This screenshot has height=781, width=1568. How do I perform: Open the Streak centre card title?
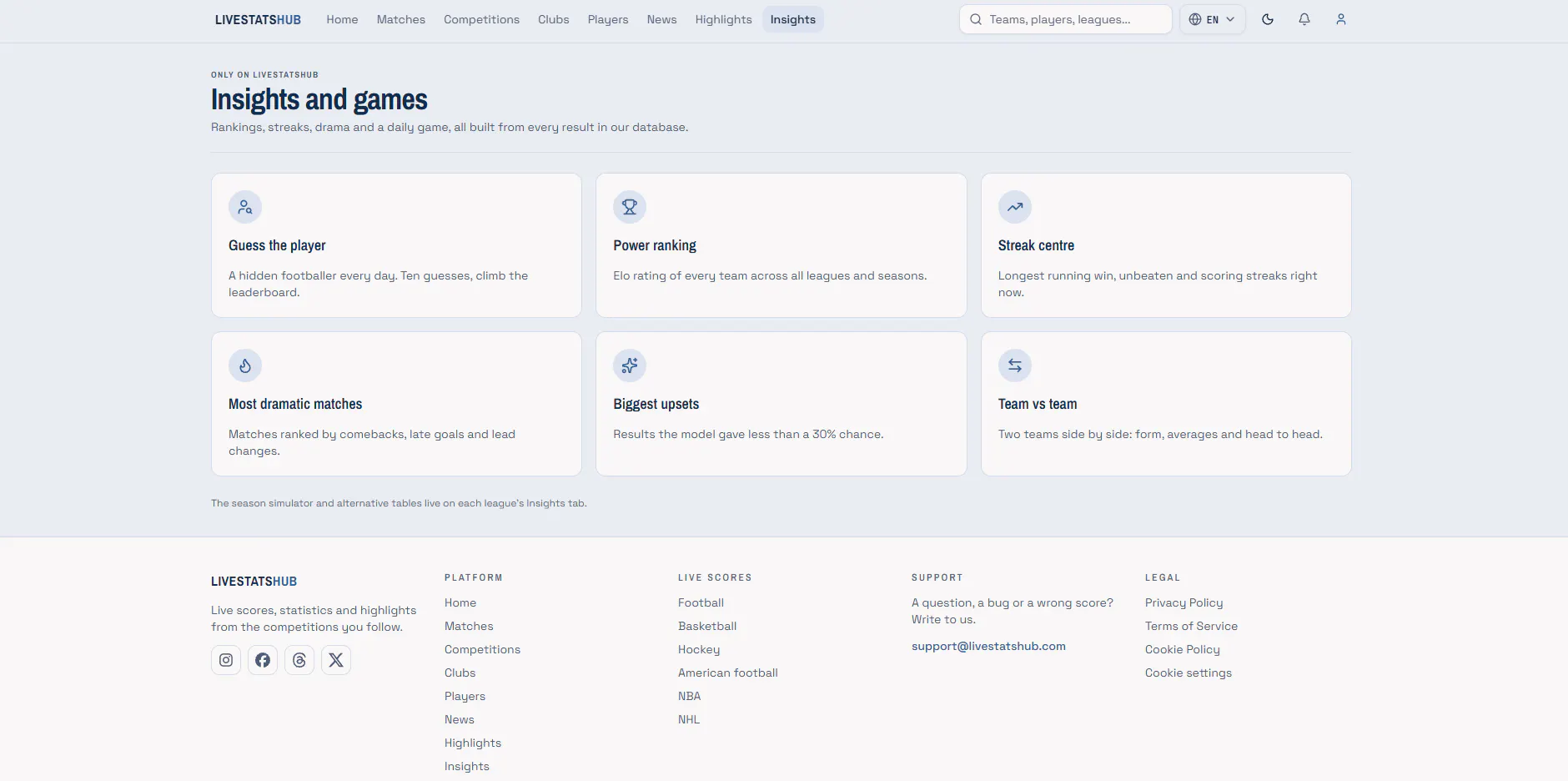click(x=1036, y=245)
